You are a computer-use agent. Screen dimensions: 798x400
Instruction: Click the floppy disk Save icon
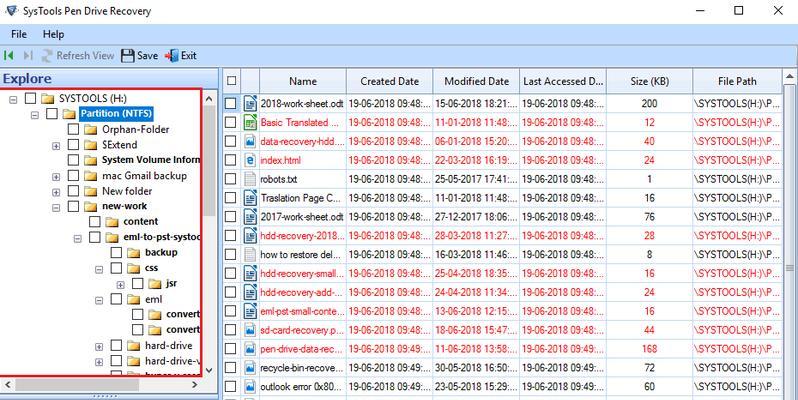[x=128, y=55]
